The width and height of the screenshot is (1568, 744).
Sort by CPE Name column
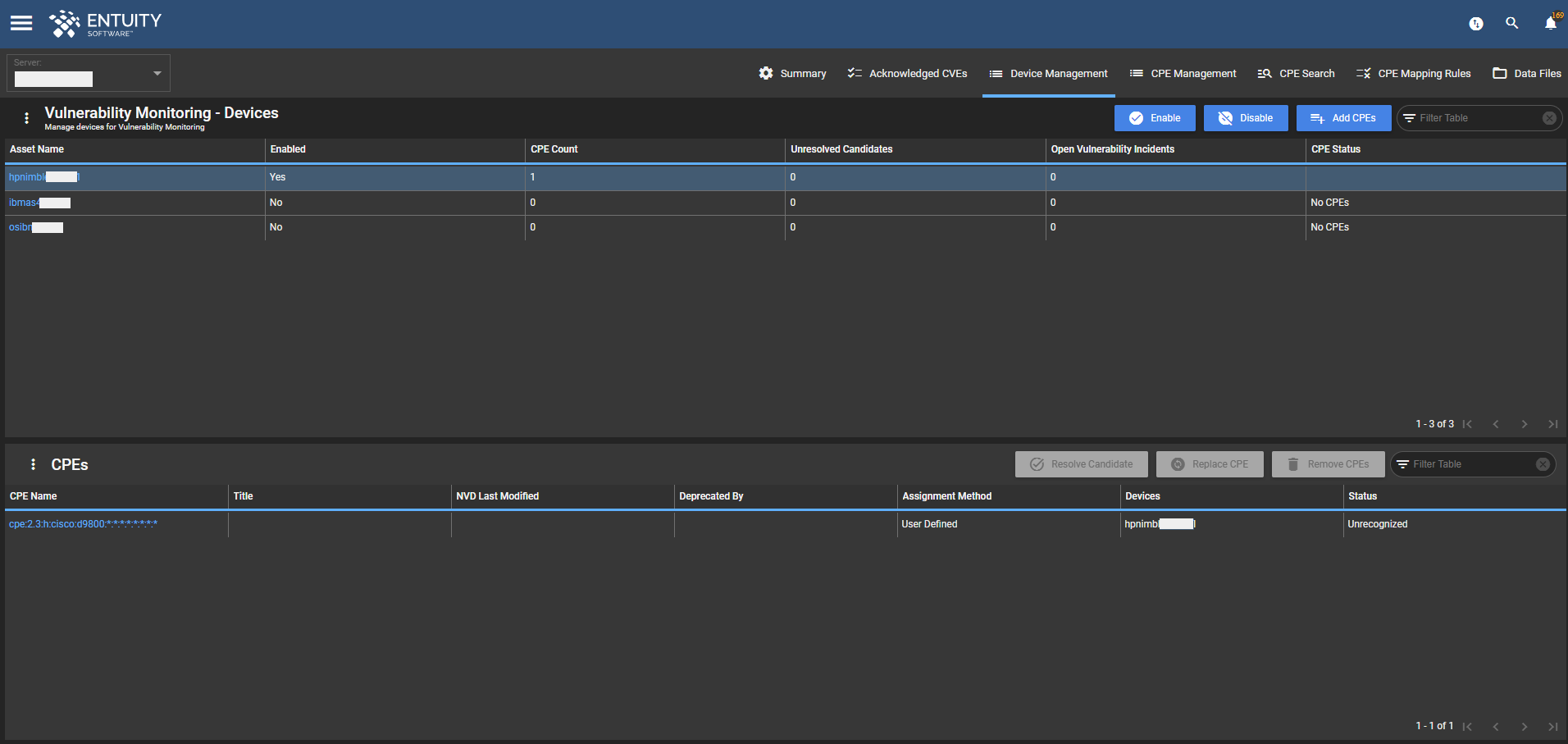pyautogui.click(x=34, y=496)
